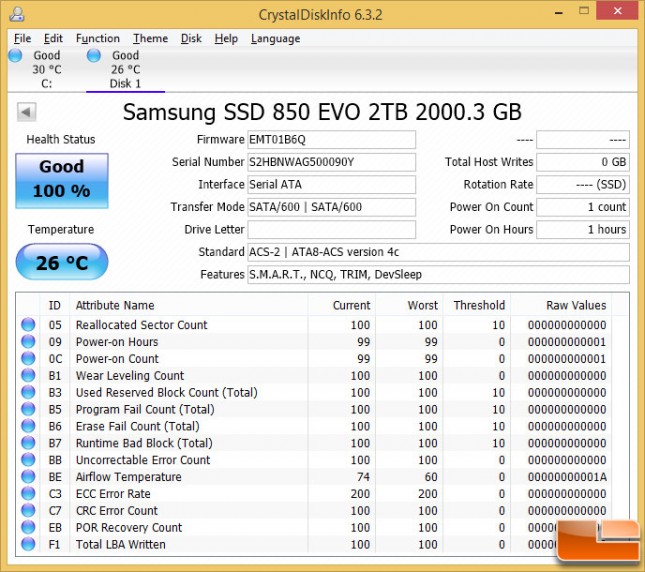Click the Threshold column header

[x=477, y=305]
